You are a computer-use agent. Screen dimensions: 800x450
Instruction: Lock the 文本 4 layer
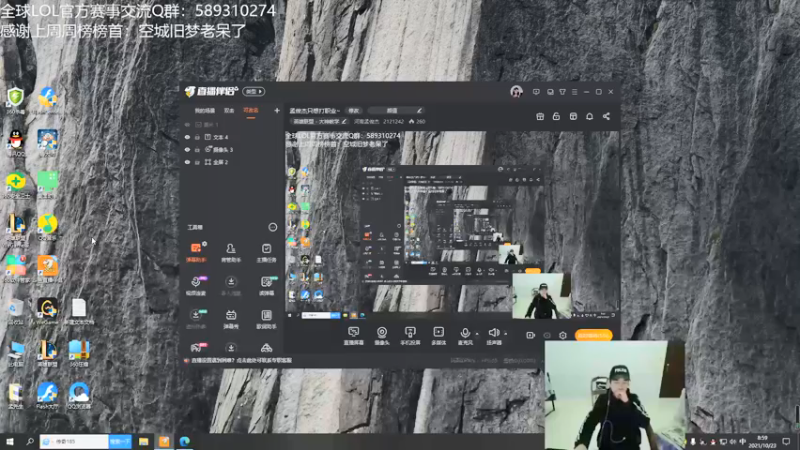pyautogui.click(x=197, y=137)
